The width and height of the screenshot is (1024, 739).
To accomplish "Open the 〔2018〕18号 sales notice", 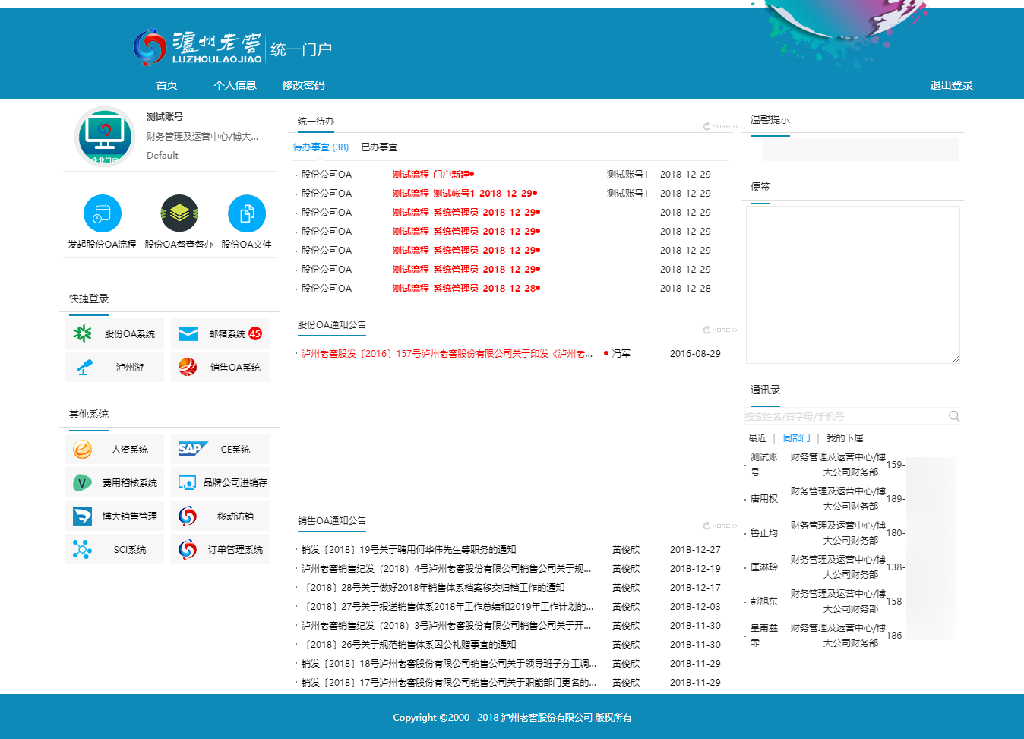I will click(x=449, y=663).
